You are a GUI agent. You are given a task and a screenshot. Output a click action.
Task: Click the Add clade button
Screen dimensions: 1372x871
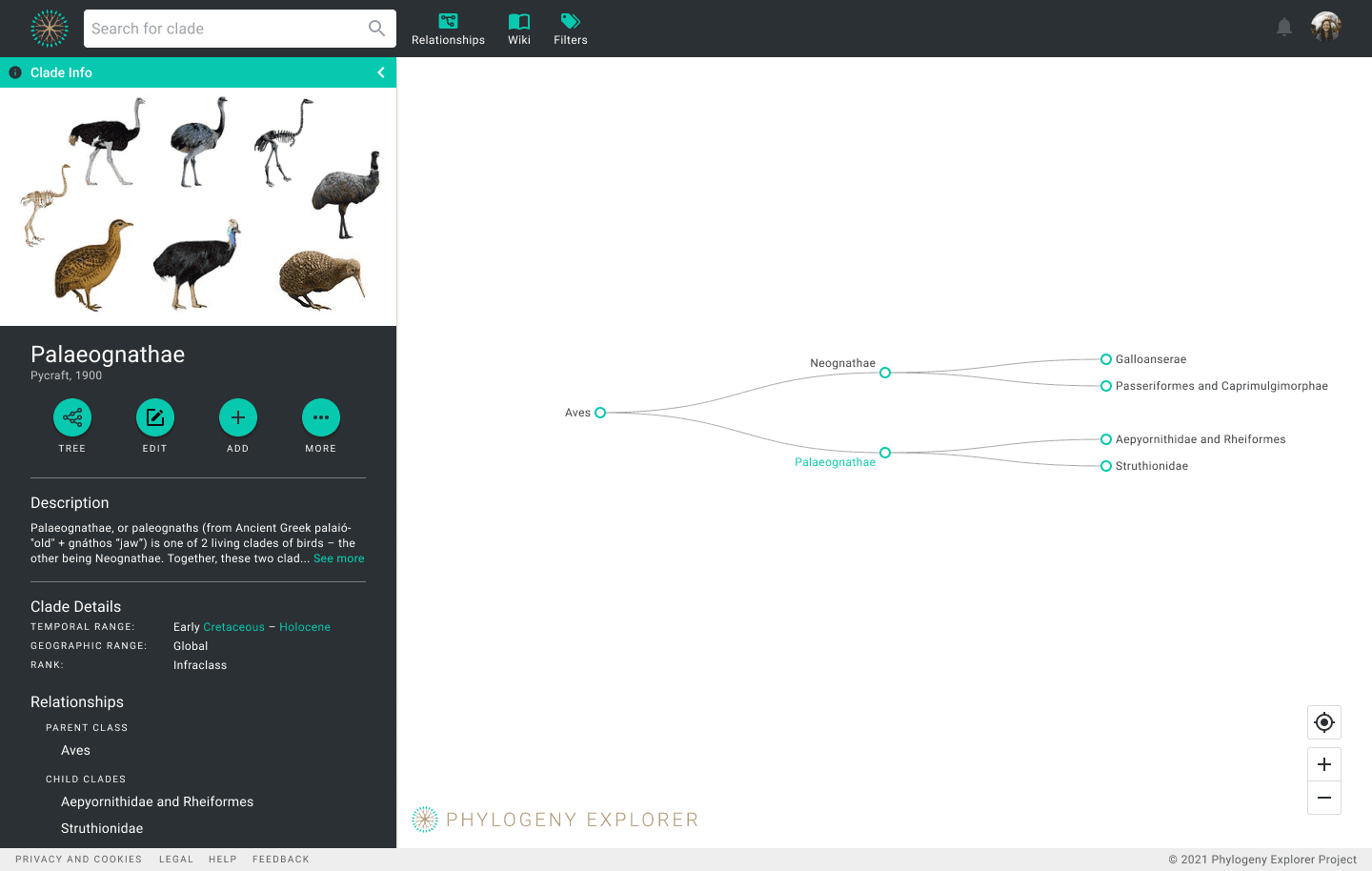point(238,417)
